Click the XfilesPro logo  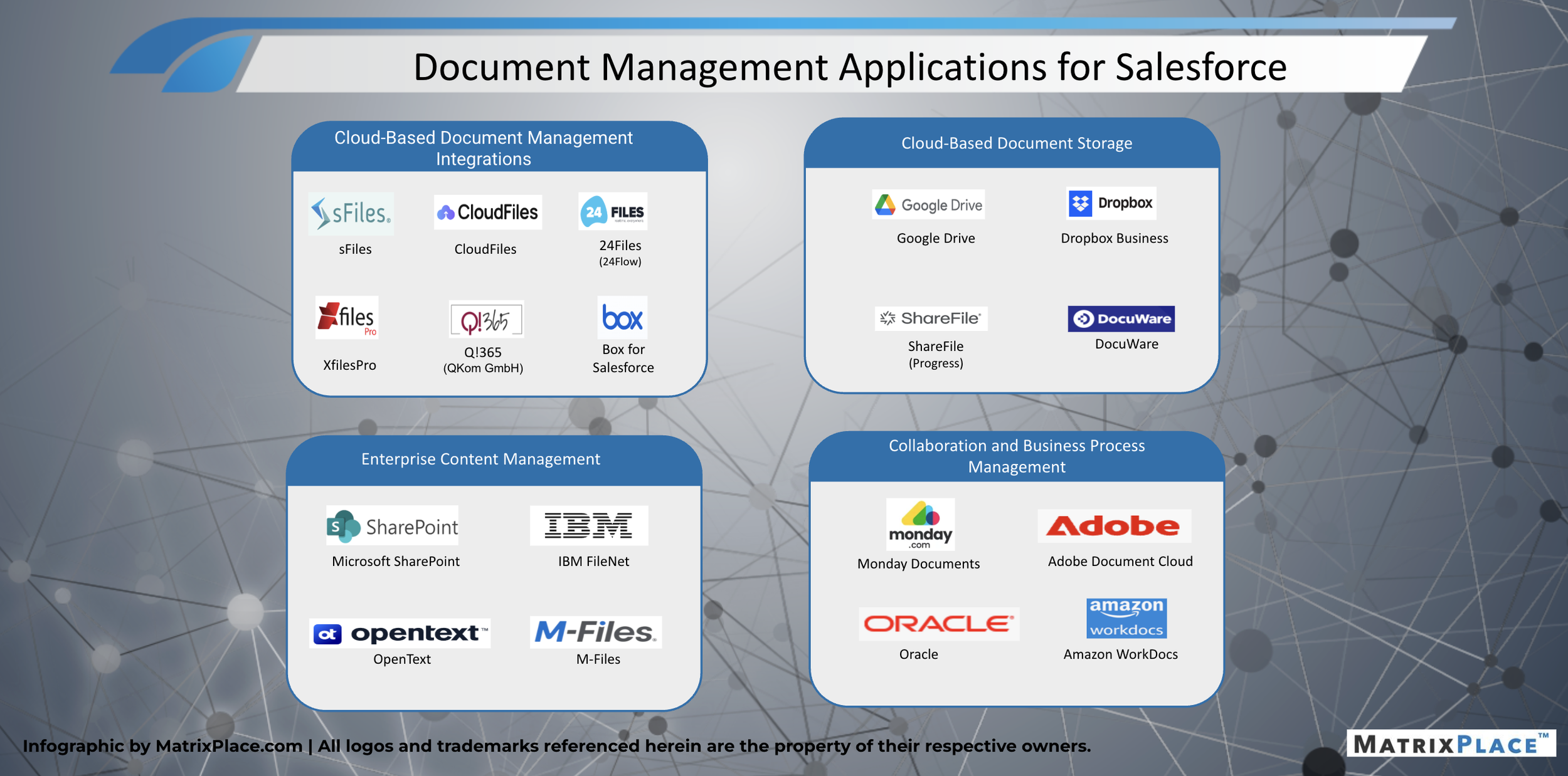[346, 318]
